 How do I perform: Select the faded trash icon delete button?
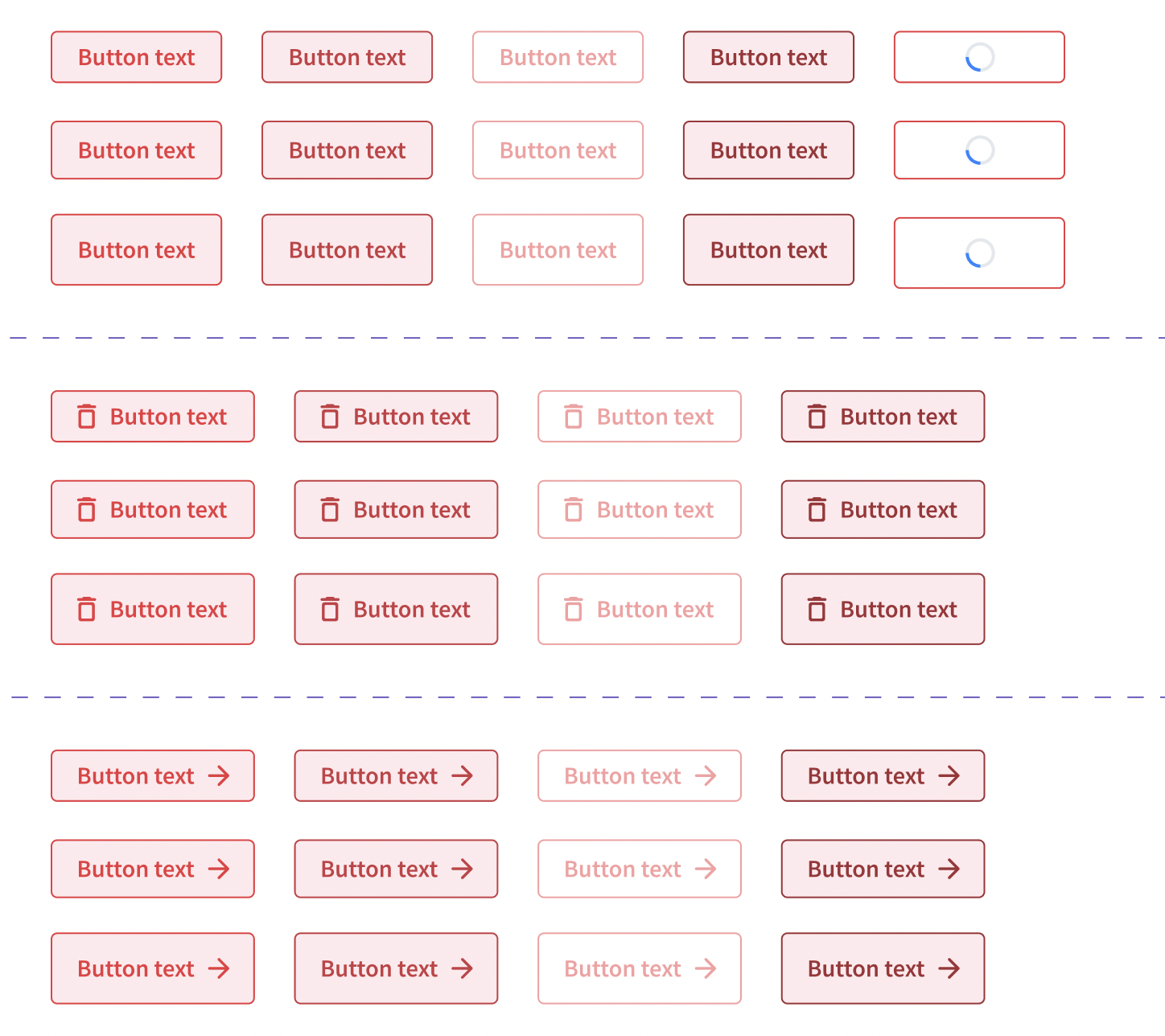pyautogui.click(x=639, y=416)
